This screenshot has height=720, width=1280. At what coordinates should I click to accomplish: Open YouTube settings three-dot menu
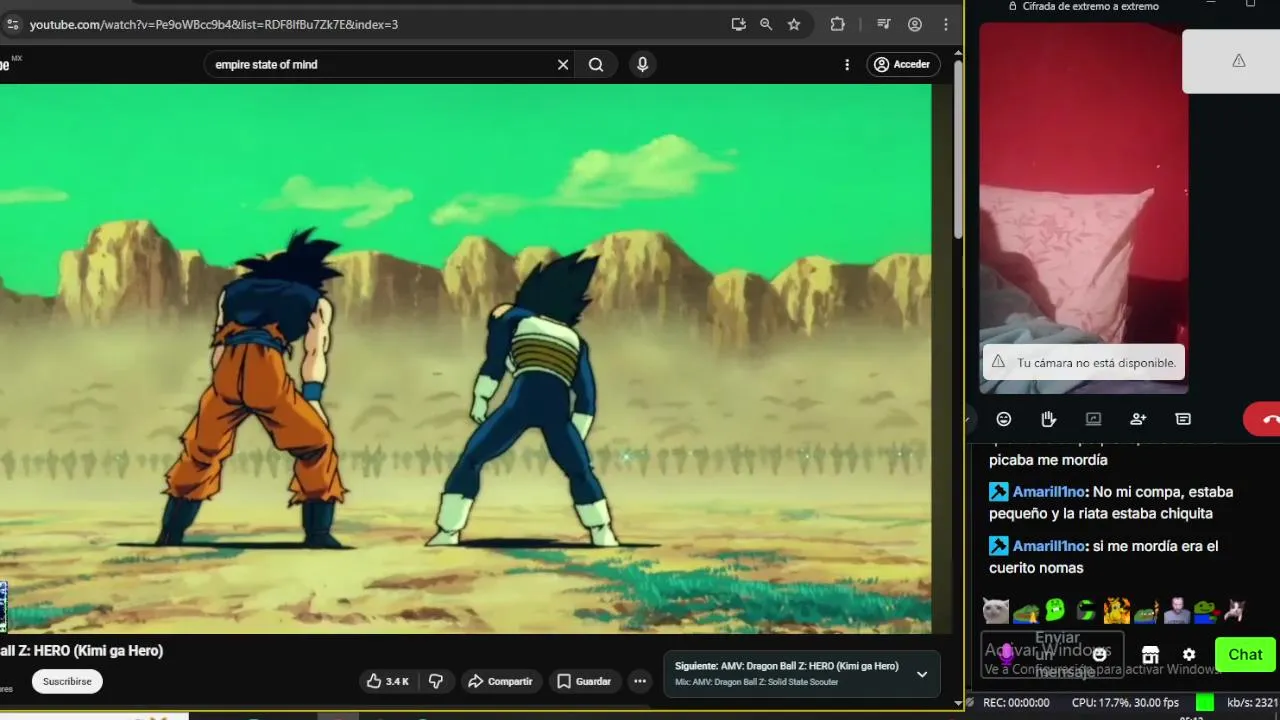[x=847, y=64]
